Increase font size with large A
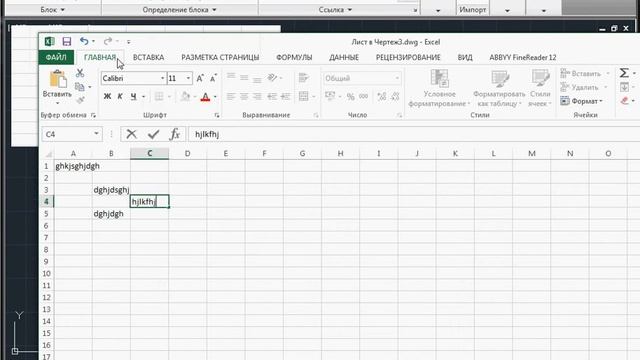The image size is (640, 360). pos(200,78)
